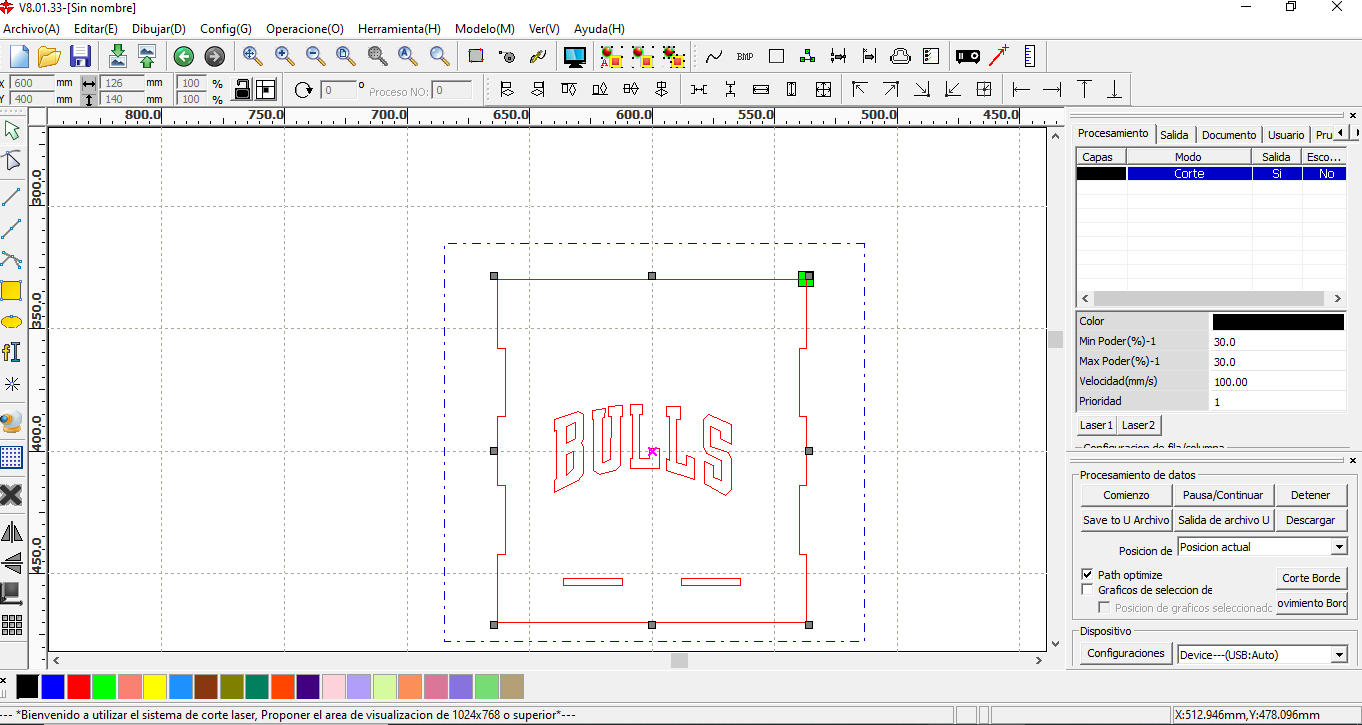
Task: Select the yellow ellipse drawing tool
Action: (x=12, y=322)
